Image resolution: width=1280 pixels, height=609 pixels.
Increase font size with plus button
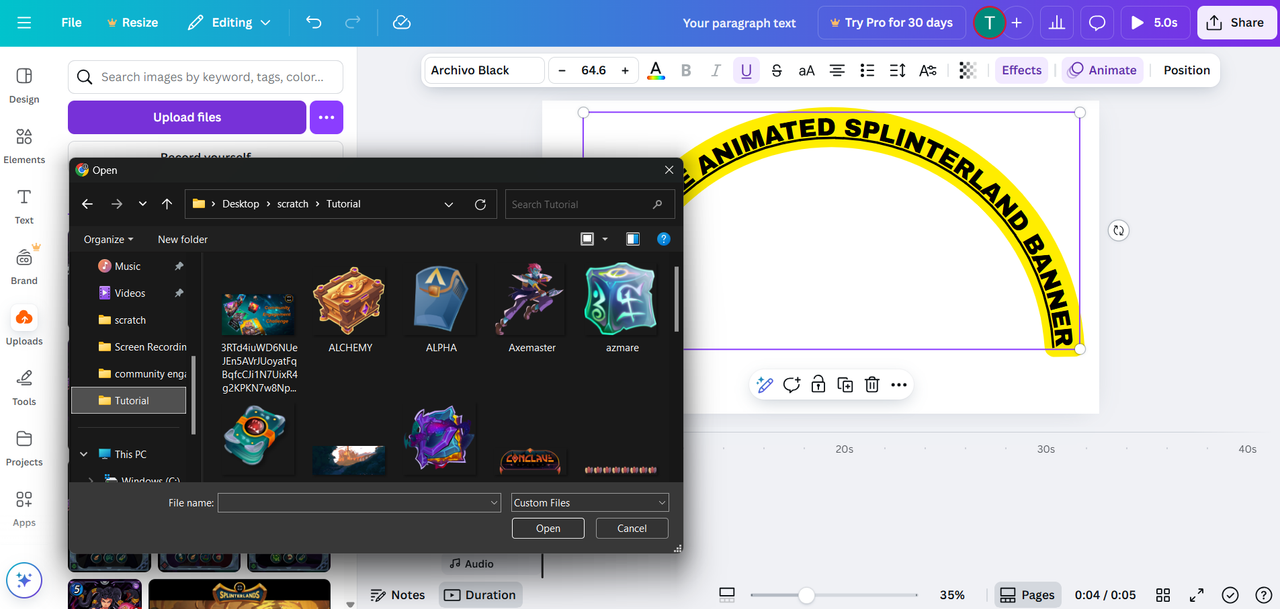625,70
